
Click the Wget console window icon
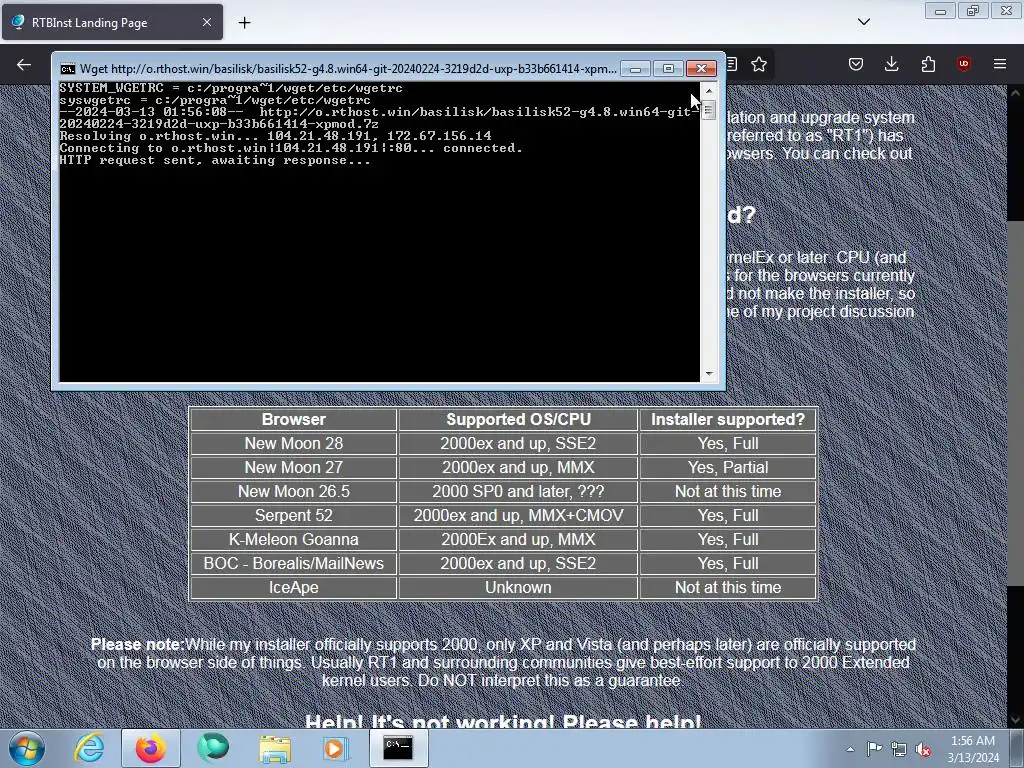pos(67,69)
